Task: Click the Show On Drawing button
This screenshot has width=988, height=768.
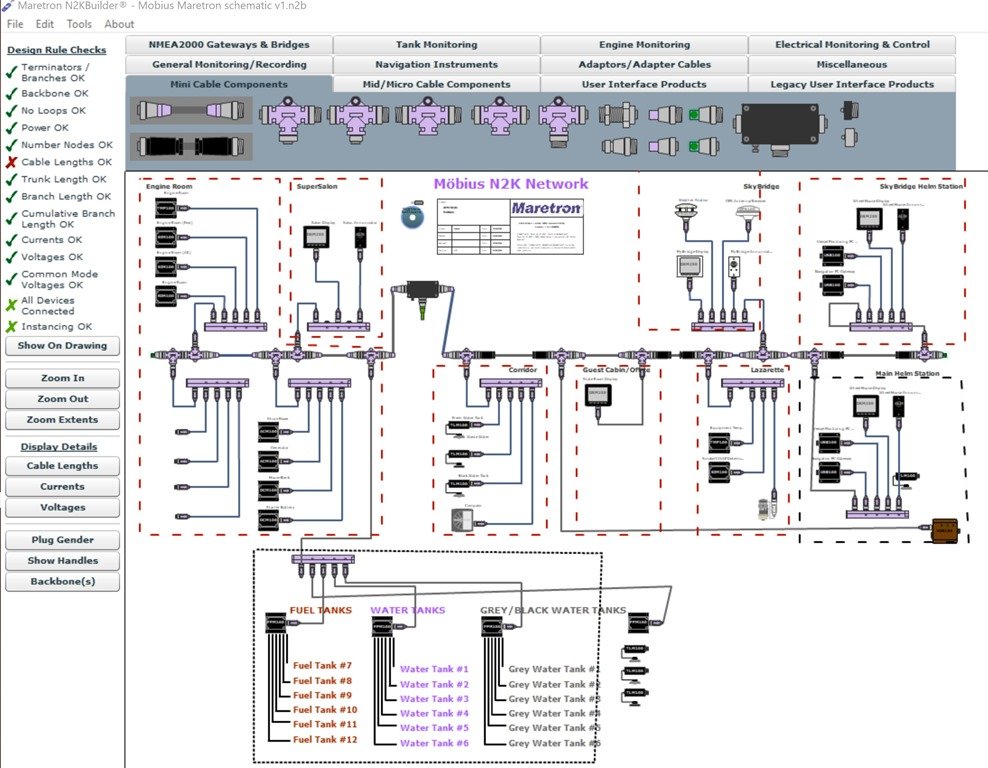Action: pyautogui.click(x=62, y=346)
